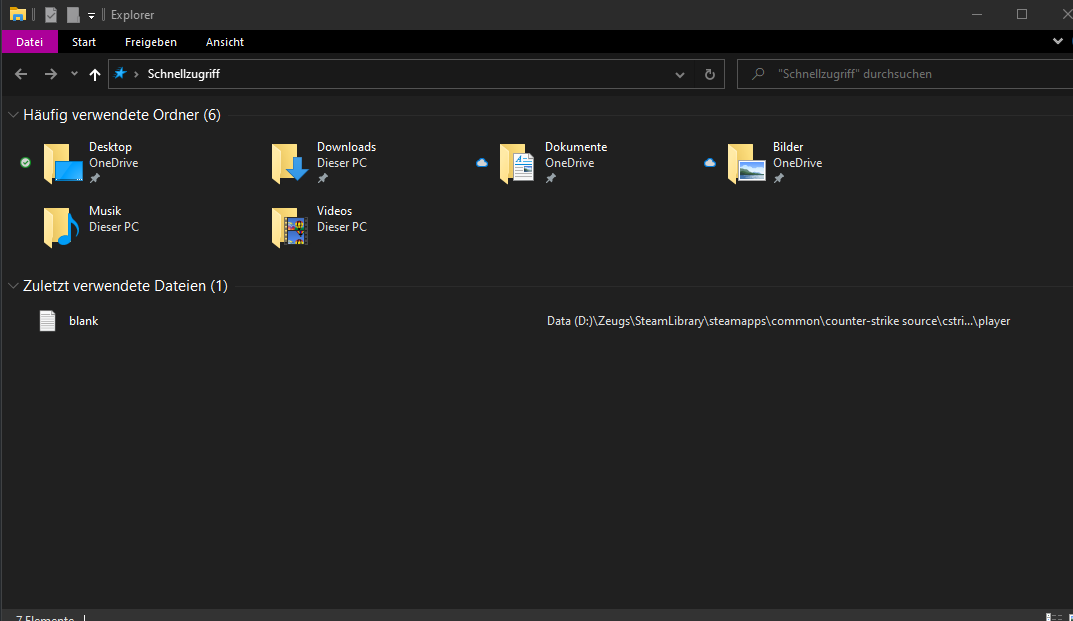Image resolution: width=1073 pixels, height=621 pixels.
Task: Open breadcrumb chevron before Schnellzugriff
Action: 136,74
